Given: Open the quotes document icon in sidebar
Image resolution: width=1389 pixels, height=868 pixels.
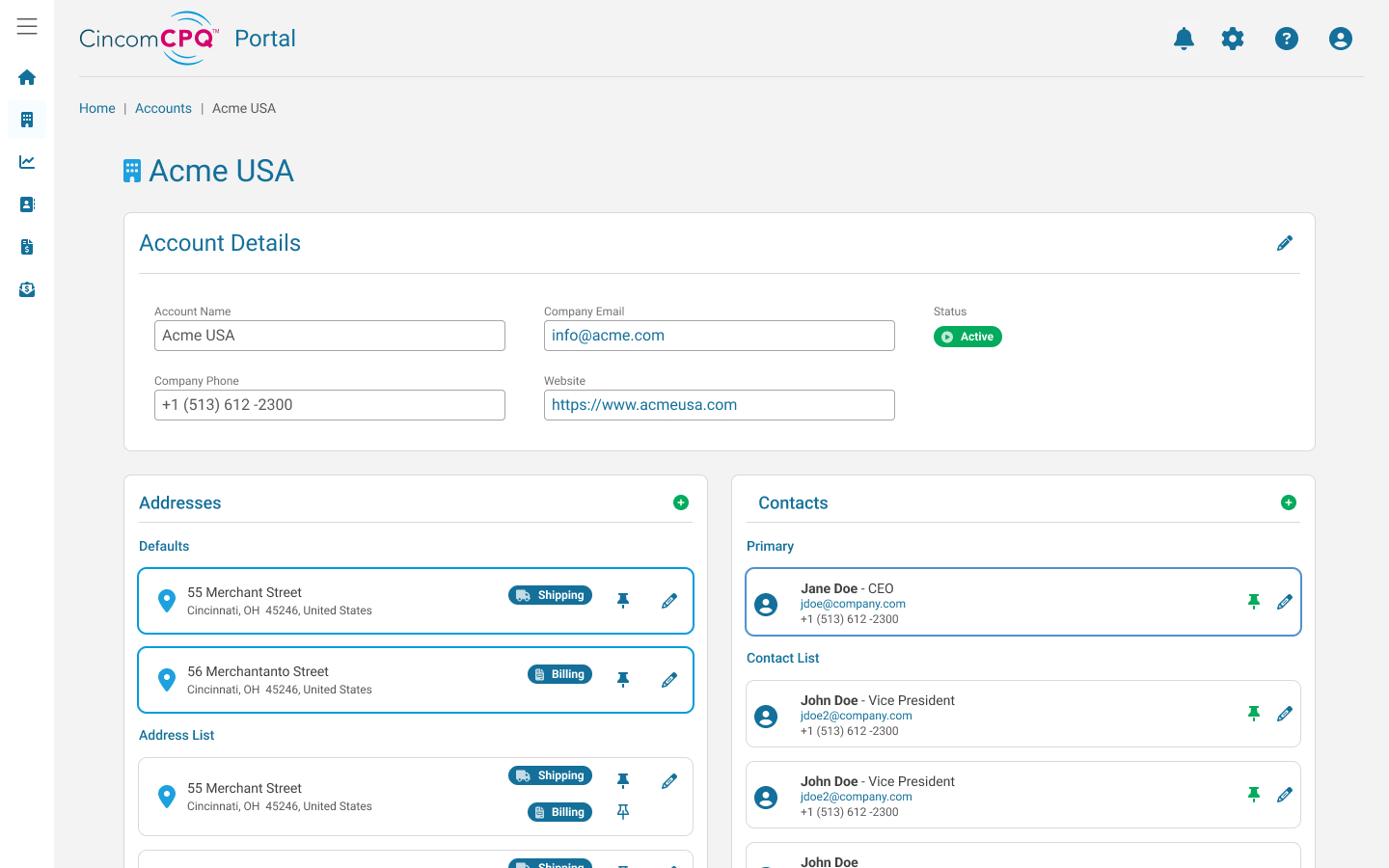Looking at the screenshot, I should pyautogui.click(x=27, y=247).
